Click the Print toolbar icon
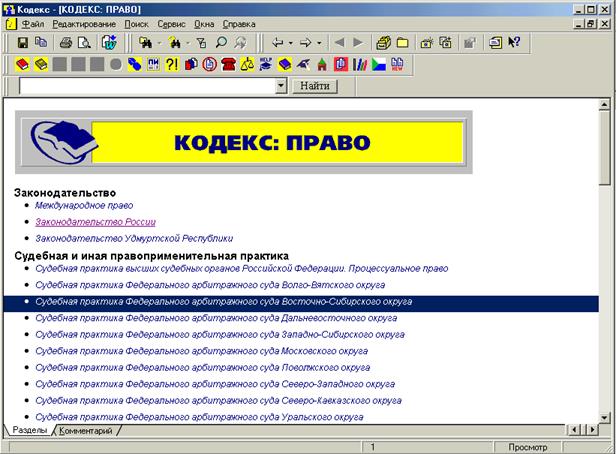Image resolution: width=616 pixels, height=454 pixels. click(x=66, y=42)
